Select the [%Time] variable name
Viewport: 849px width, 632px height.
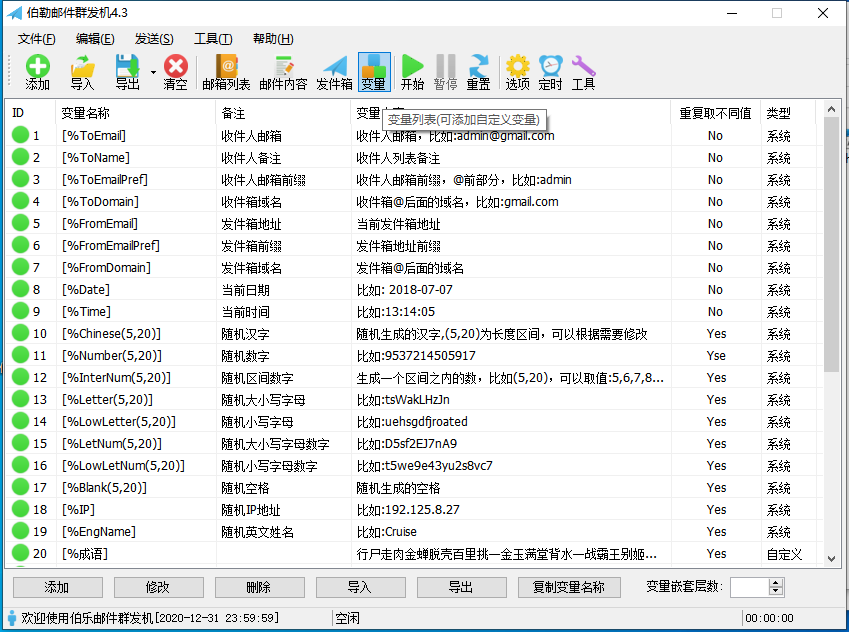coord(86,312)
